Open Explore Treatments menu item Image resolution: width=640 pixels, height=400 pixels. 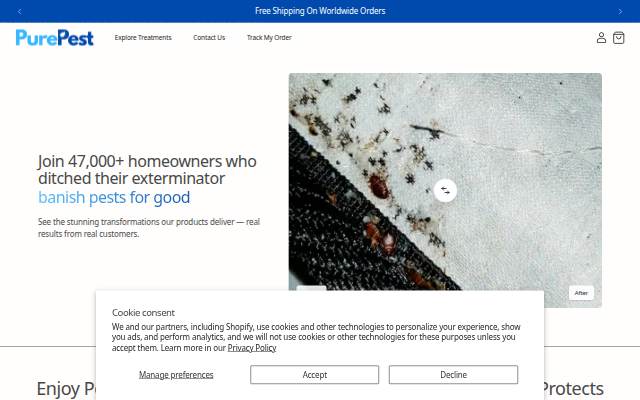click(x=143, y=38)
